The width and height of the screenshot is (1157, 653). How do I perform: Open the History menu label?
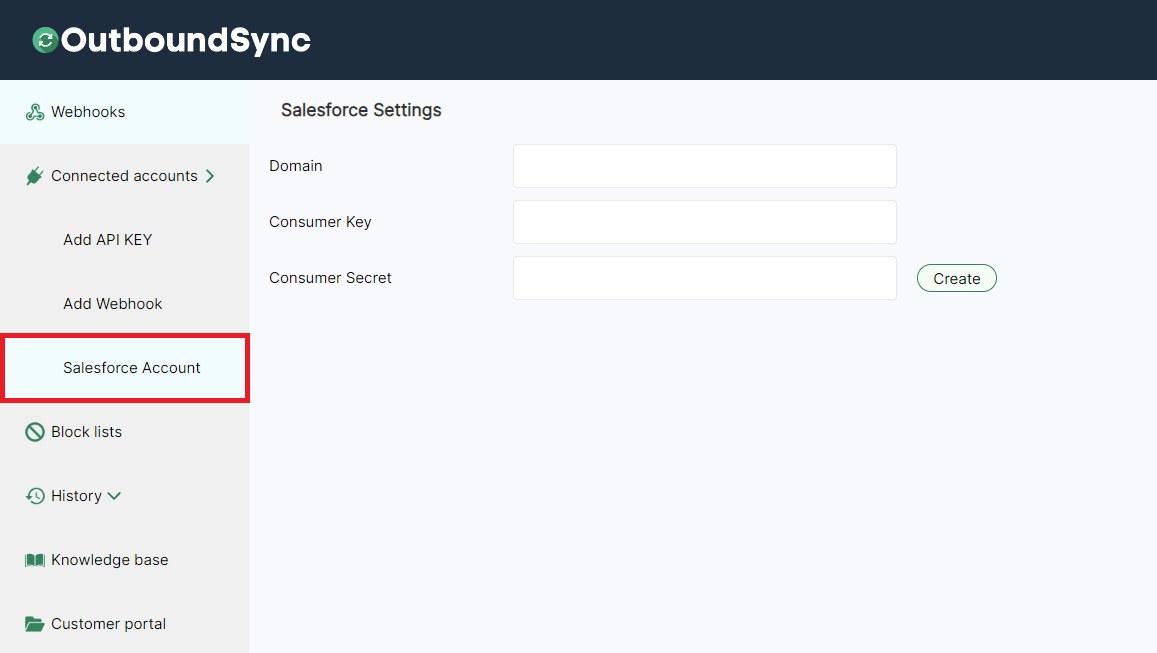76,496
